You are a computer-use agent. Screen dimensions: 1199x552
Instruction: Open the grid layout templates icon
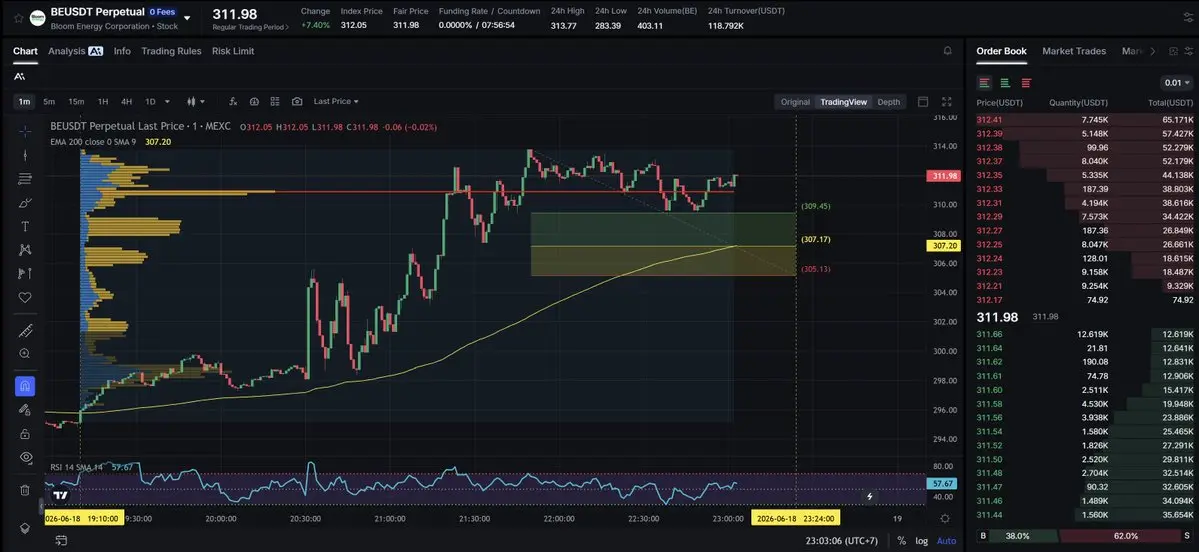click(275, 102)
